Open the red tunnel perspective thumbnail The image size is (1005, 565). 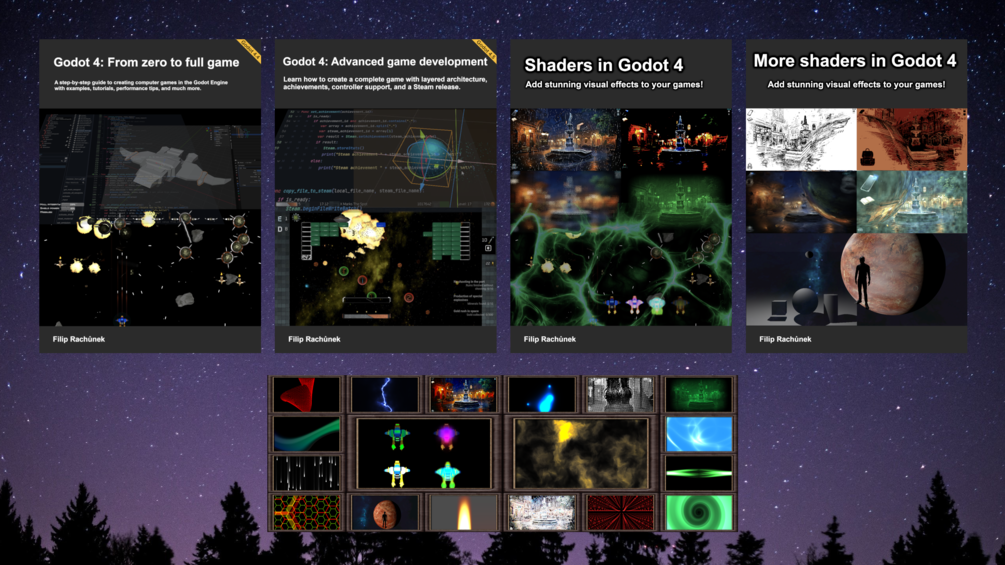(620, 512)
